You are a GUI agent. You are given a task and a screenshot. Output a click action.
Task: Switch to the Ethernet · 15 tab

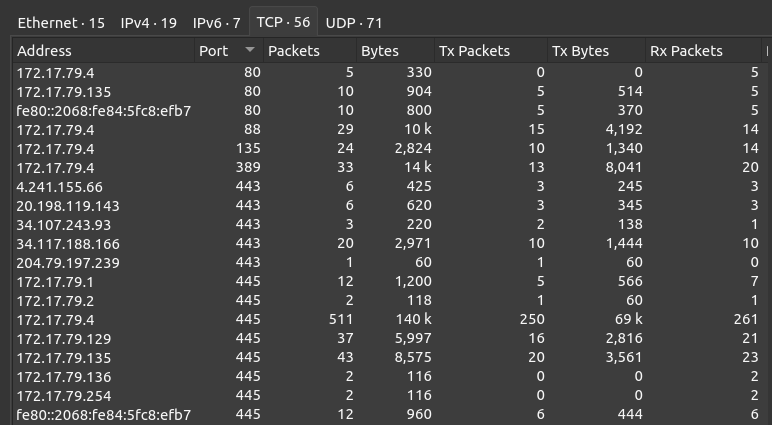point(61,22)
